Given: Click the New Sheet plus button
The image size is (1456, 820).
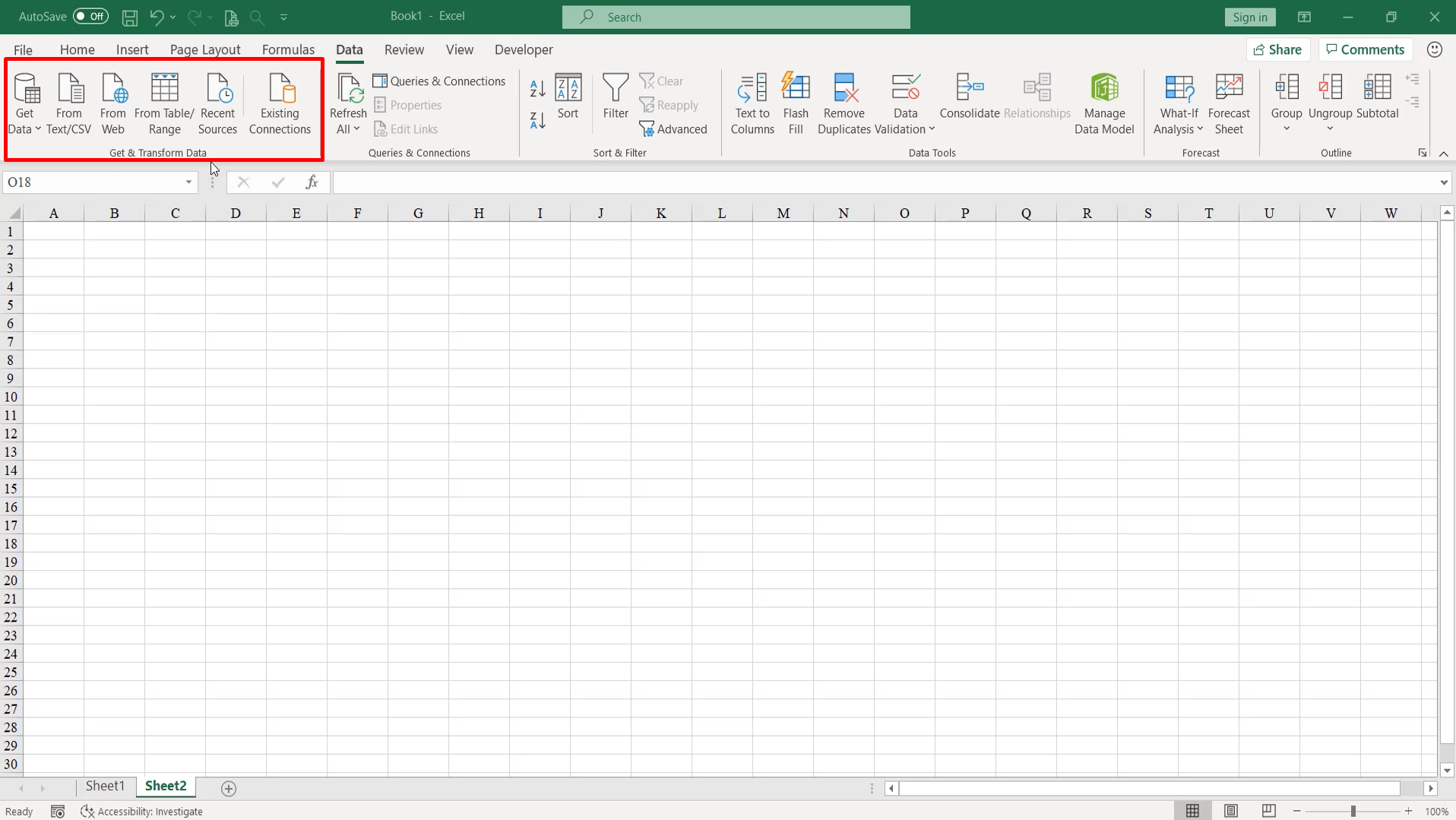Looking at the screenshot, I should coord(229,789).
